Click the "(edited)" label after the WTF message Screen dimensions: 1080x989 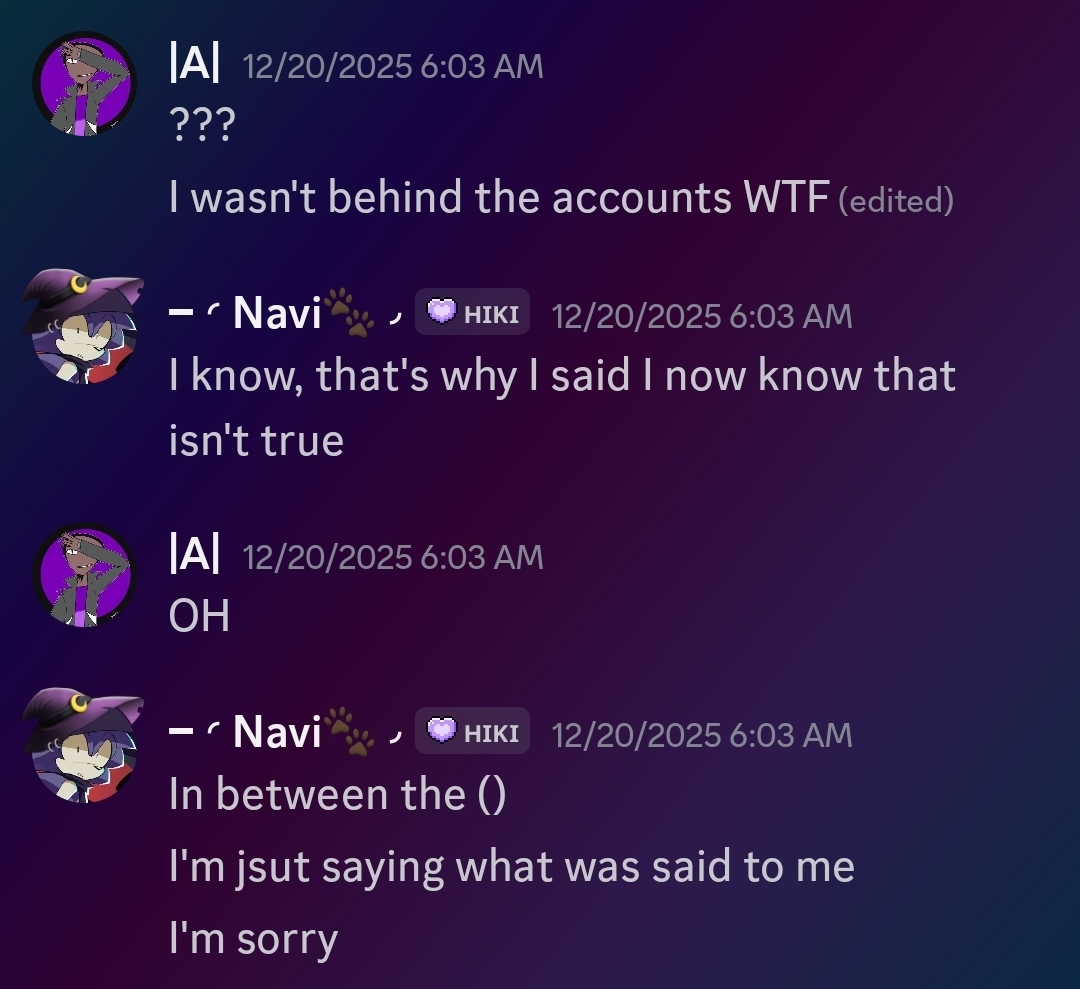coord(895,201)
